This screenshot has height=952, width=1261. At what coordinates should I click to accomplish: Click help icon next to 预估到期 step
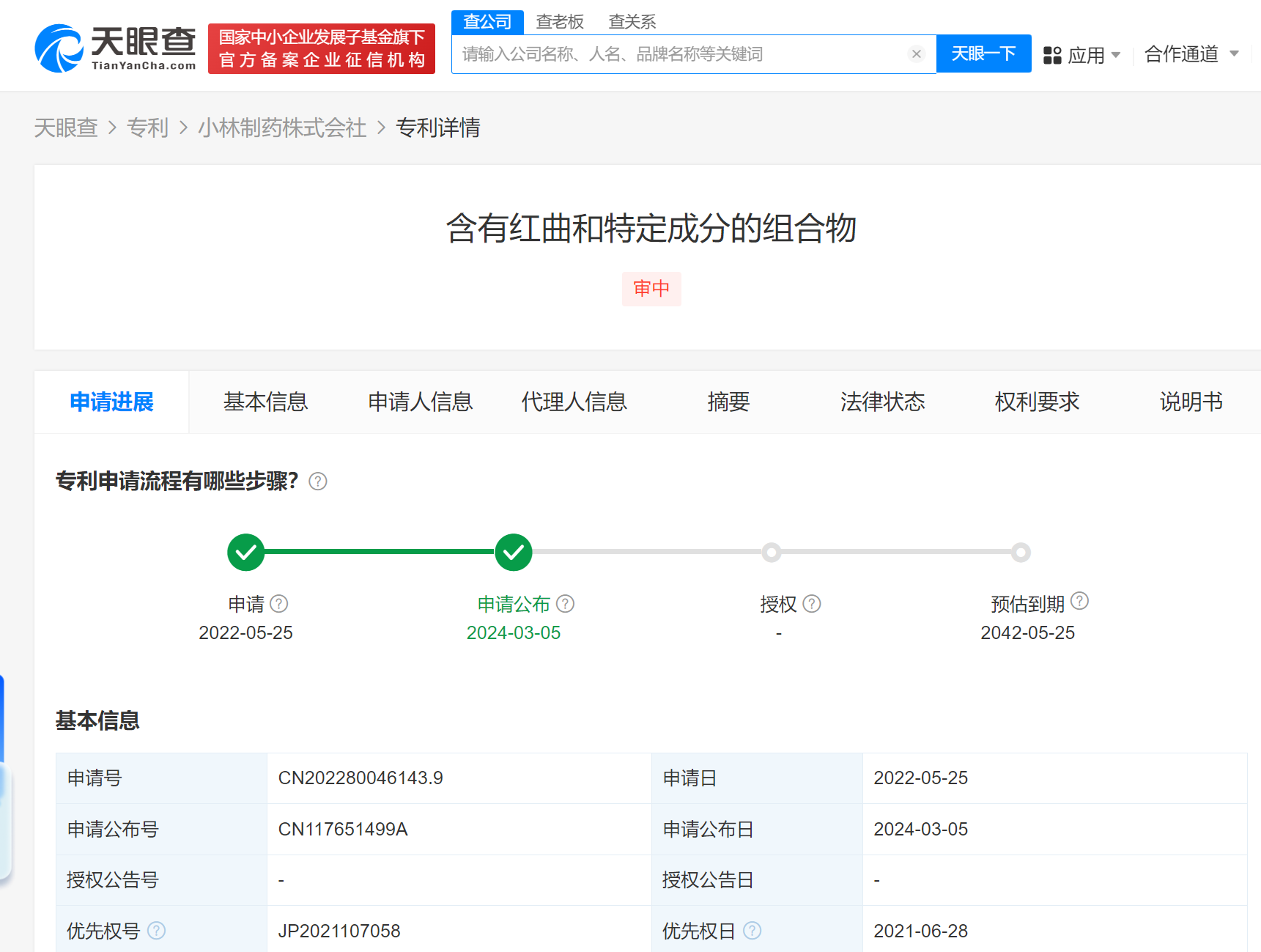(1079, 601)
